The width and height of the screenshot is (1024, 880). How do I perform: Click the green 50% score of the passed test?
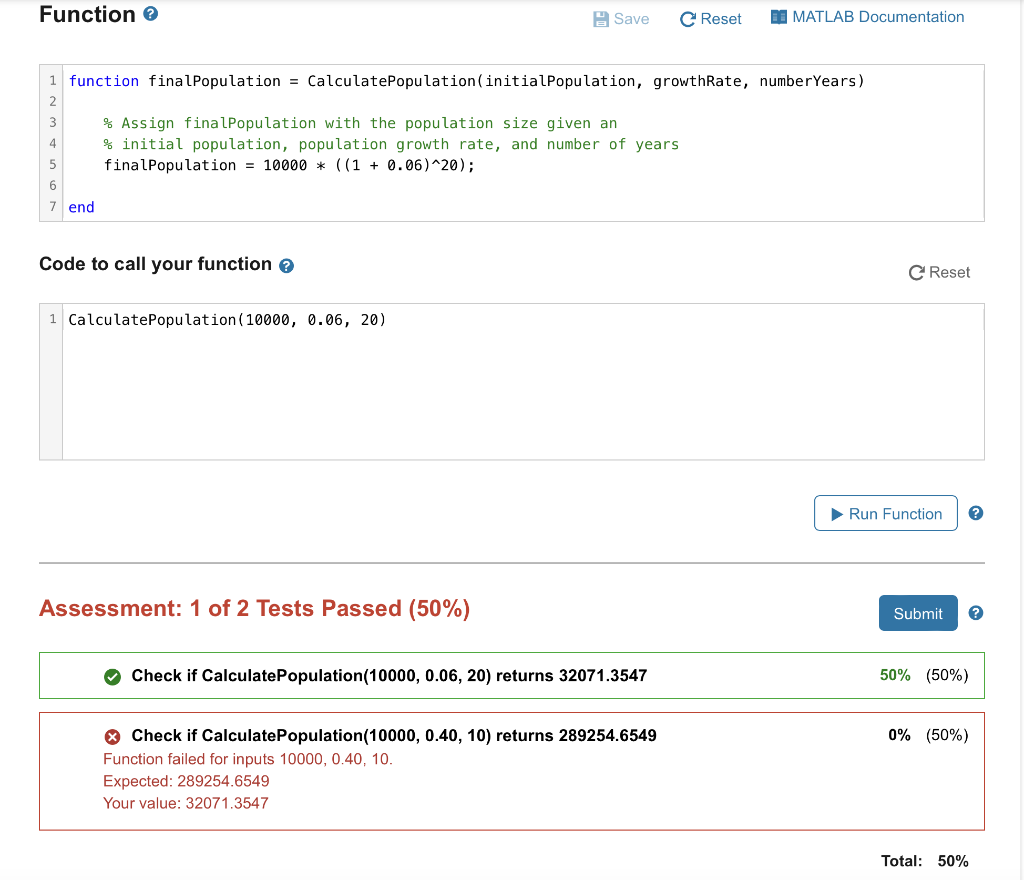click(x=895, y=675)
